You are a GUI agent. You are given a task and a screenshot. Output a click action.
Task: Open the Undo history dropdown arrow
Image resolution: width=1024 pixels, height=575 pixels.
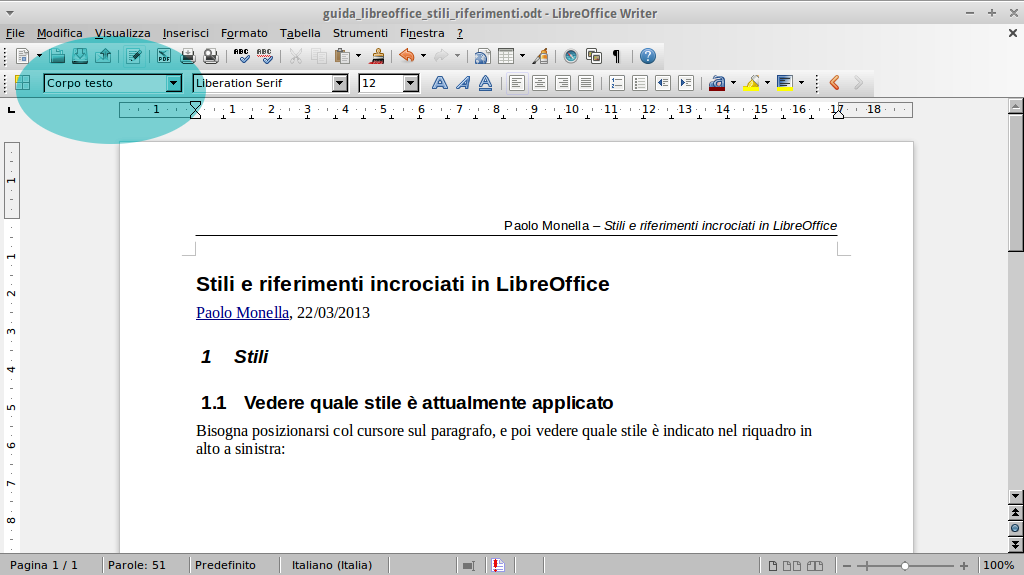pos(423,56)
